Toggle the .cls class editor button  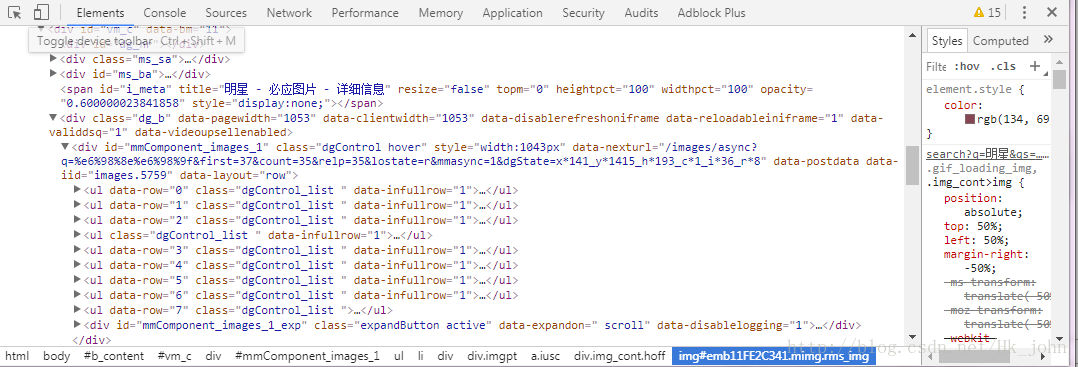[x=1003, y=66]
